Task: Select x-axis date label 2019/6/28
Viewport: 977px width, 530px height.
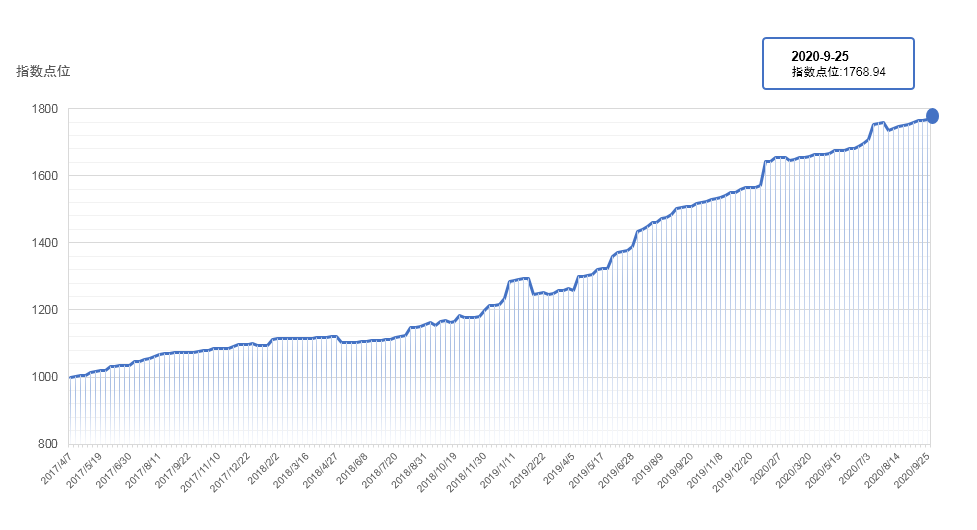Action: tap(616, 470)
